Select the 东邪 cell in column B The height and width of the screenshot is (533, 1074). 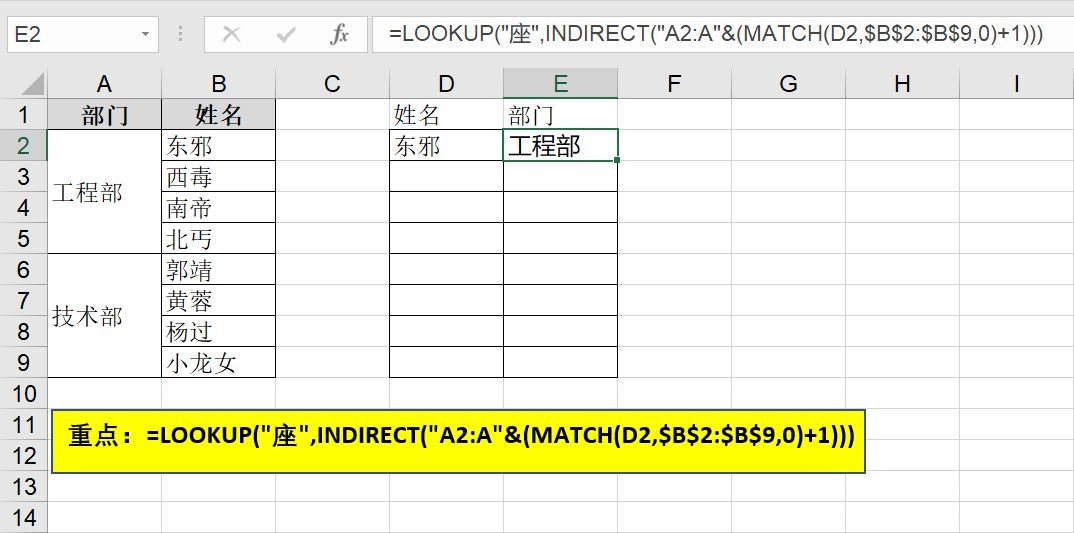click(218, 145)
